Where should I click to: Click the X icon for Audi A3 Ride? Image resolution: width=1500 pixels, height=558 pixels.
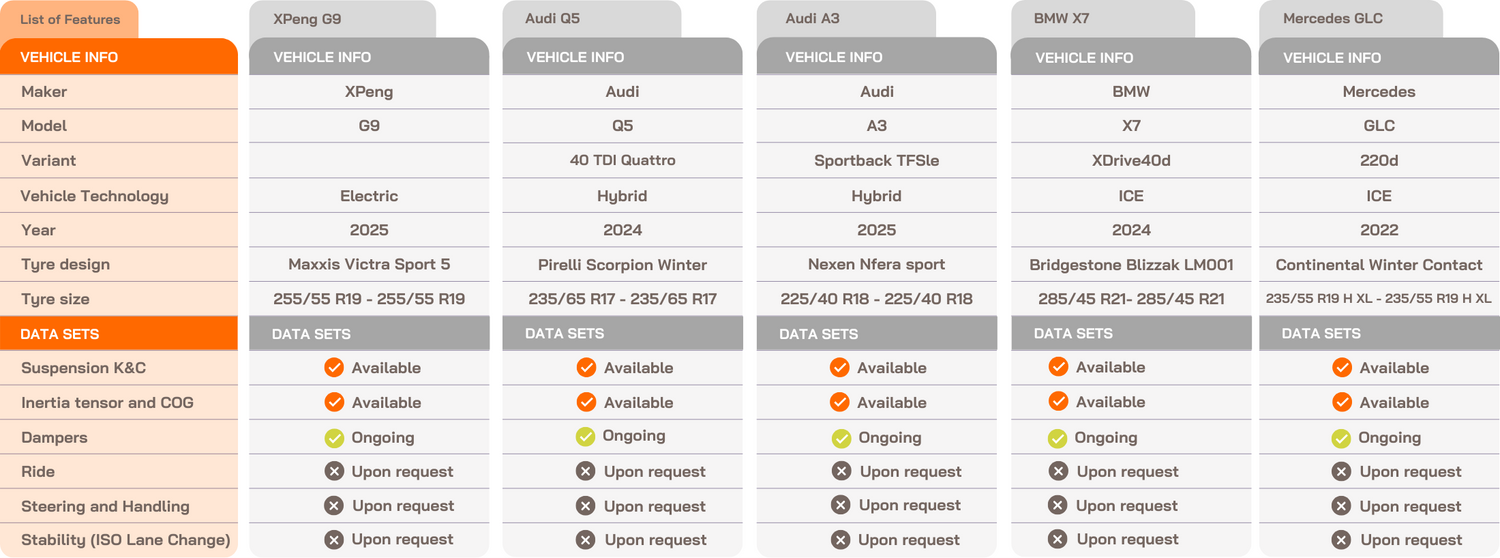point(842,471)
